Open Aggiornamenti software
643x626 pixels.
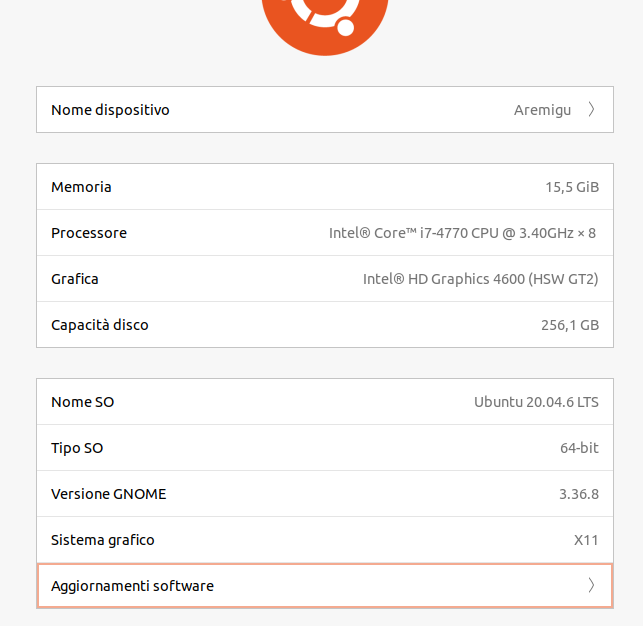point(325,585)
